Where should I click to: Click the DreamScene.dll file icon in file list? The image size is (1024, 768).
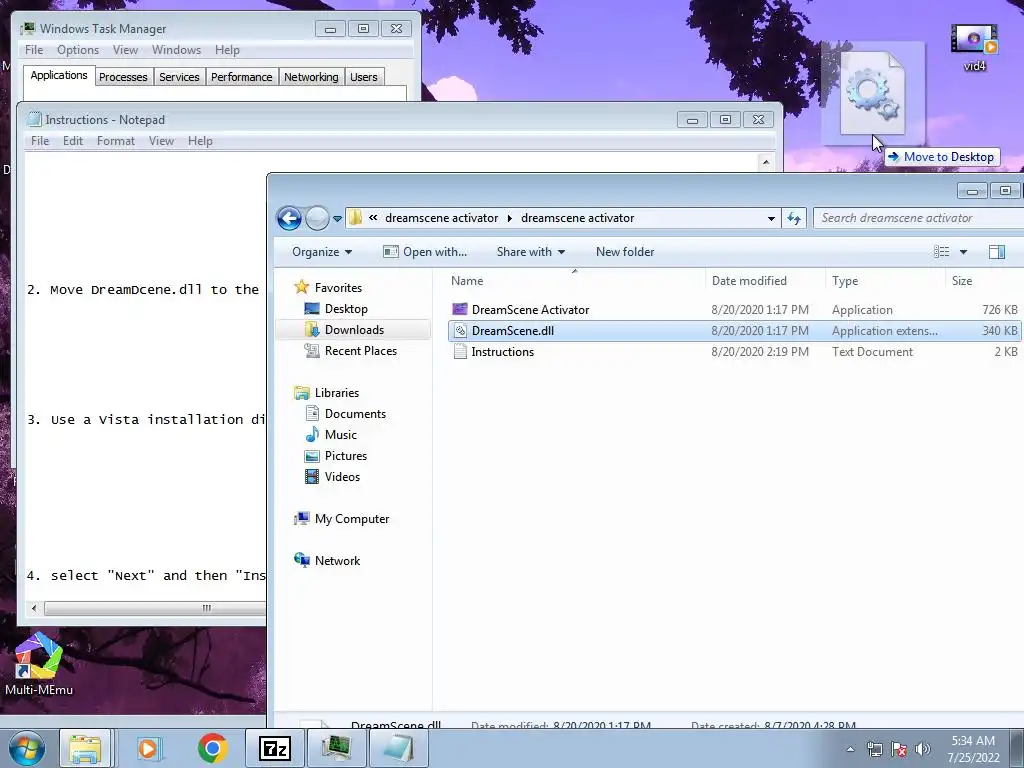(x=460, y=330)
